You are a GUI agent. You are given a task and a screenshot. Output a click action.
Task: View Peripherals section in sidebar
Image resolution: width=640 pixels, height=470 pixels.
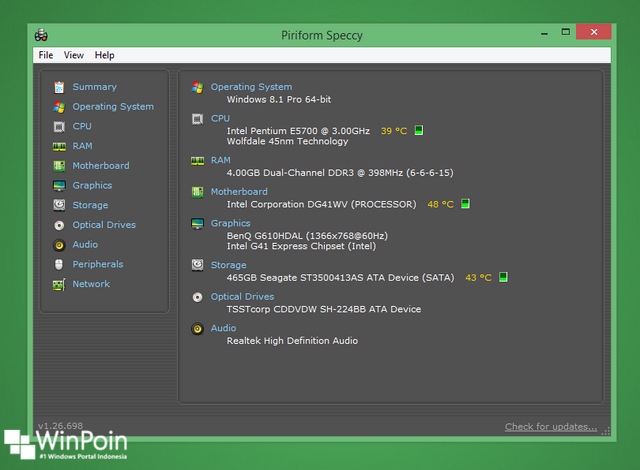(x=98, y=264)
